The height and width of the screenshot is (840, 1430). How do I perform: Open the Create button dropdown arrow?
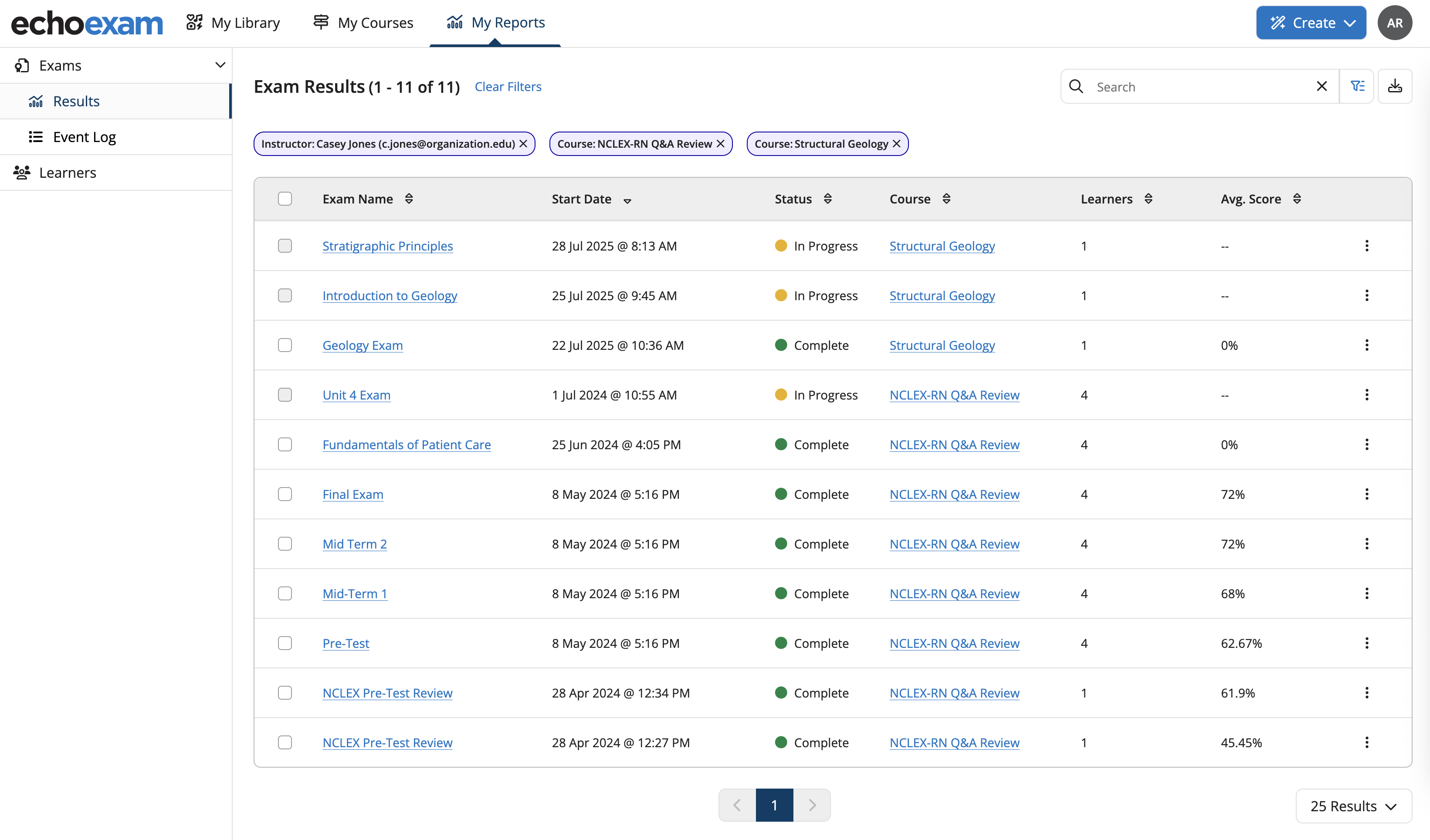(1349, 22)
